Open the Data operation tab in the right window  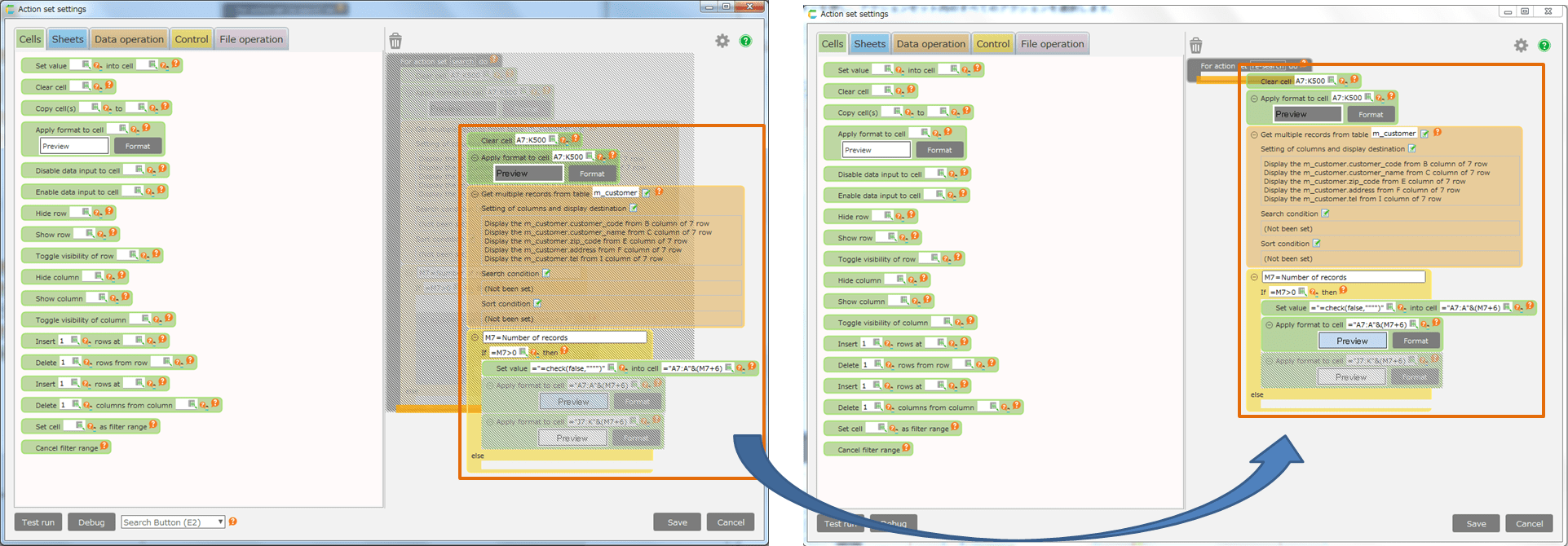click(x=930, y=44)
